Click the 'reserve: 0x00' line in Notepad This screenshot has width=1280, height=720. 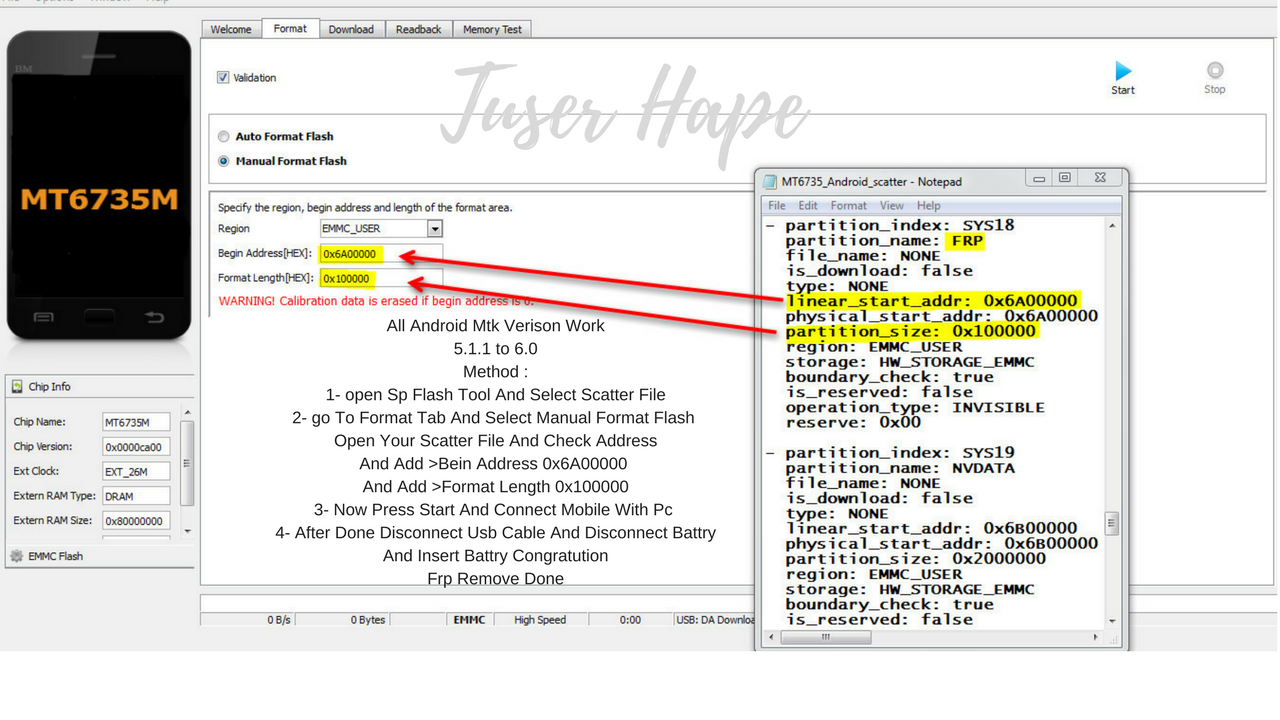[853, 422]
